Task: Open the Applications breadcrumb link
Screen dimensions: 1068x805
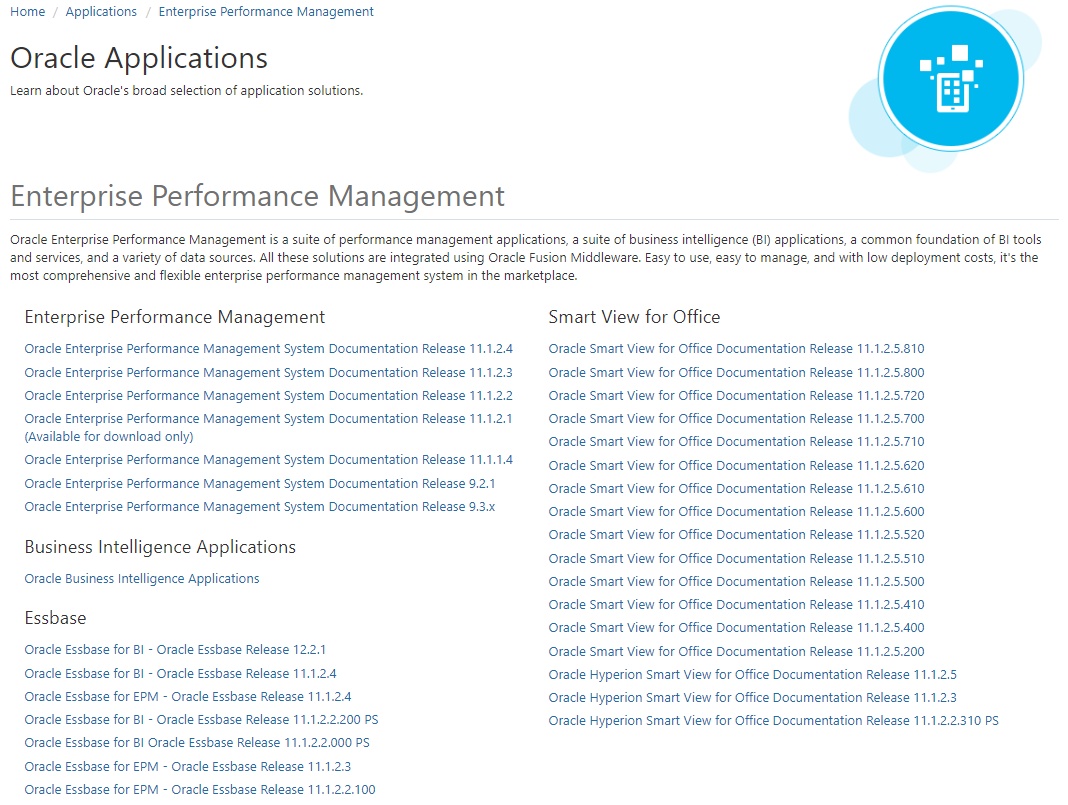Action: [x=101, y=11]
